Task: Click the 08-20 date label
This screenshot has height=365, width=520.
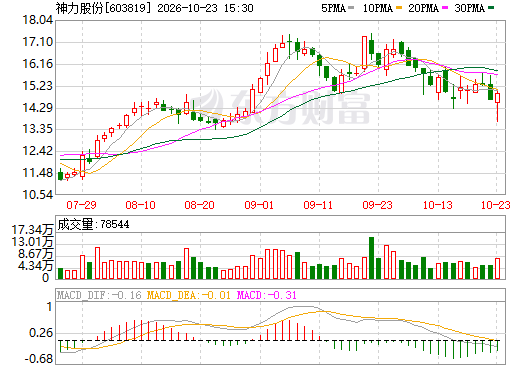Action: pyautogui.click(x=199, y=205)
